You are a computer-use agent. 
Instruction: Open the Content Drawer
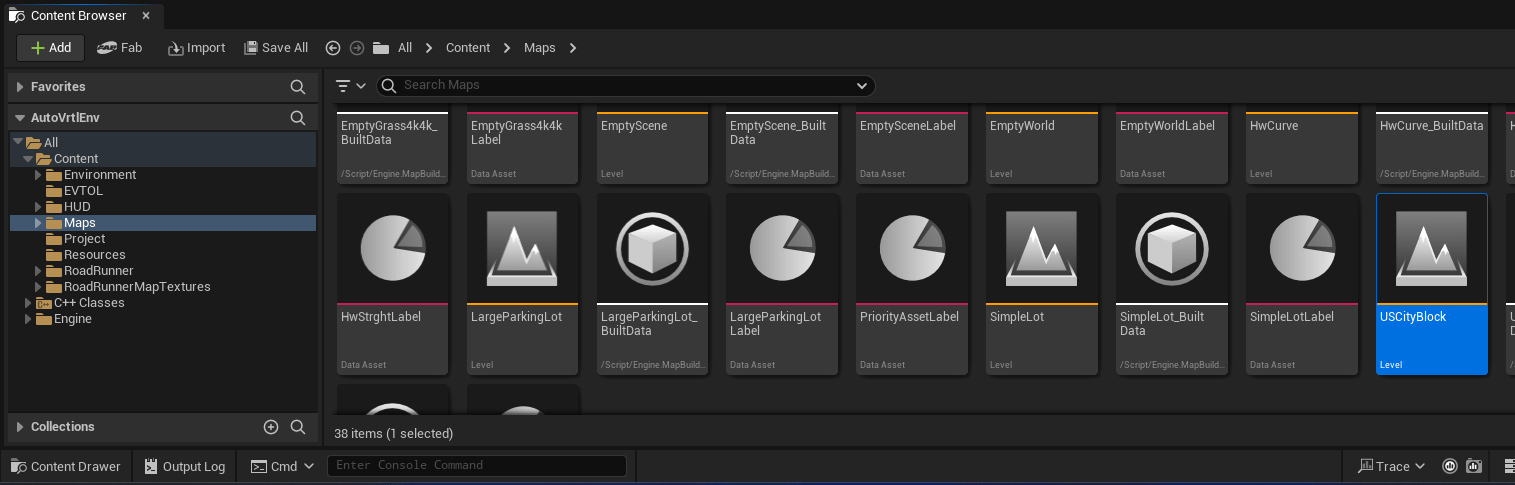(67, 466)
